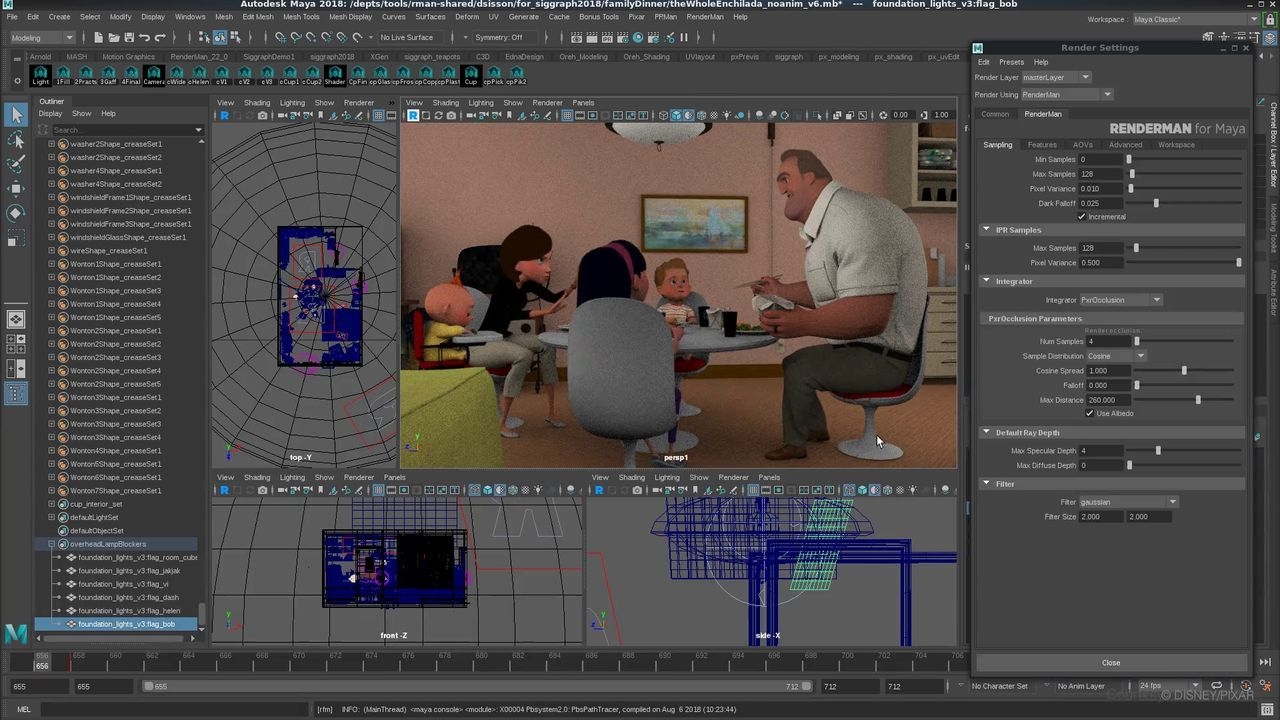Click the Maya logo icon bottom-left

(x=15, y=632)
